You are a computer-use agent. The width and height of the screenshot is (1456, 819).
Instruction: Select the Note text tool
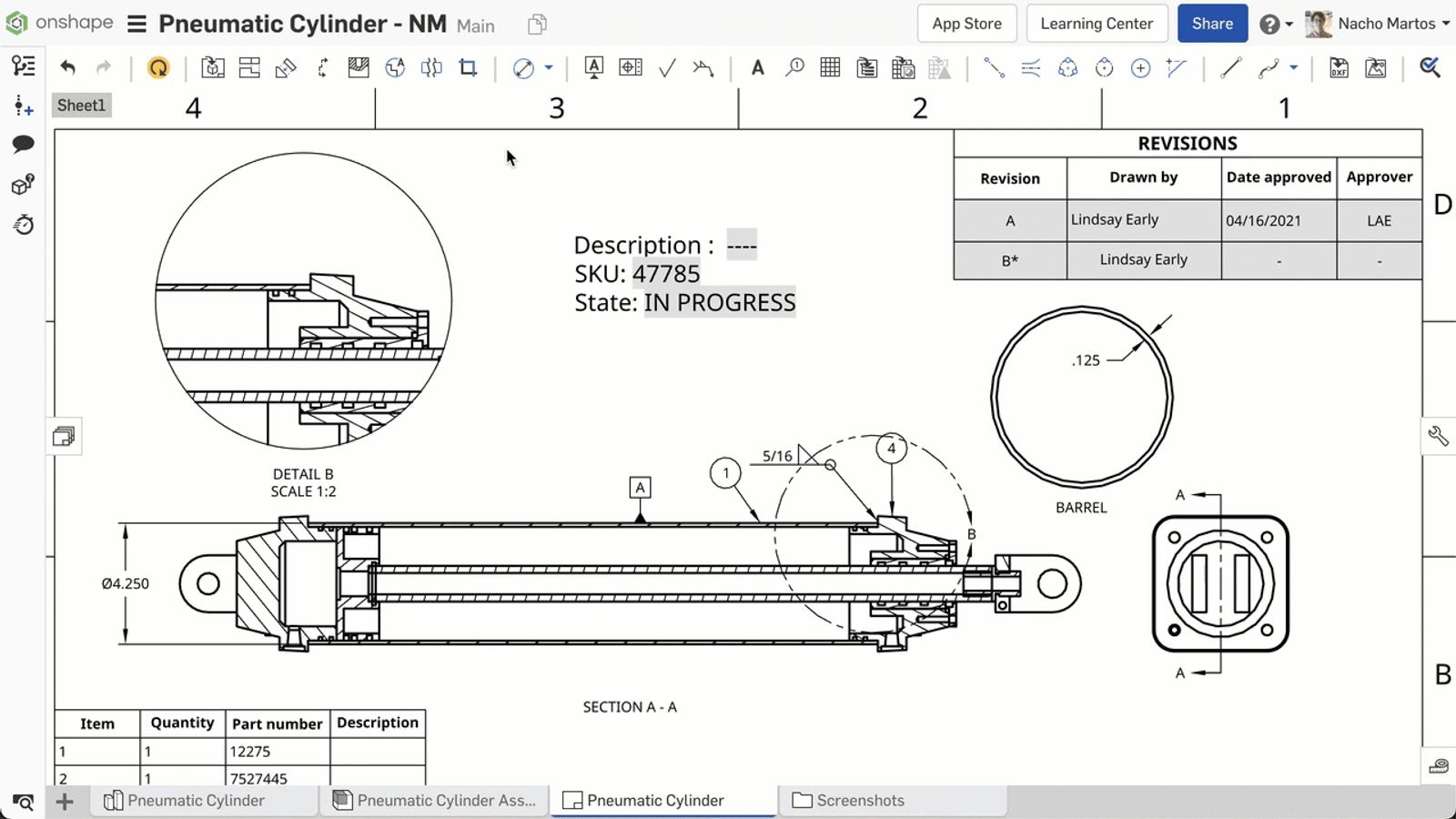757,67
